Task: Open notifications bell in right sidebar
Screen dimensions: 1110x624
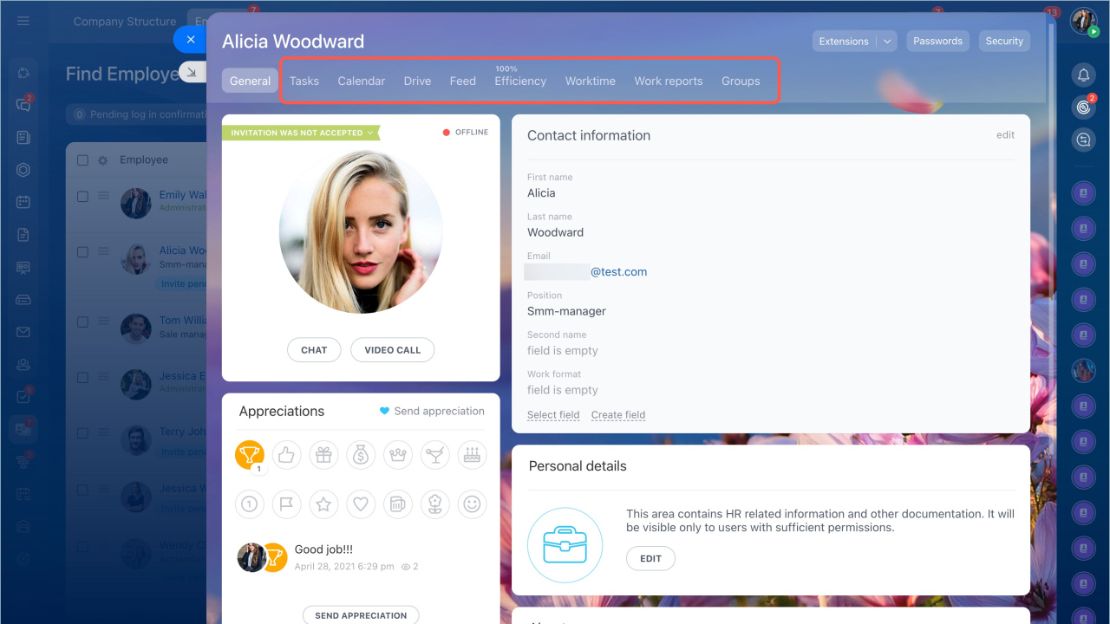Action: (x=1083, y=74)
